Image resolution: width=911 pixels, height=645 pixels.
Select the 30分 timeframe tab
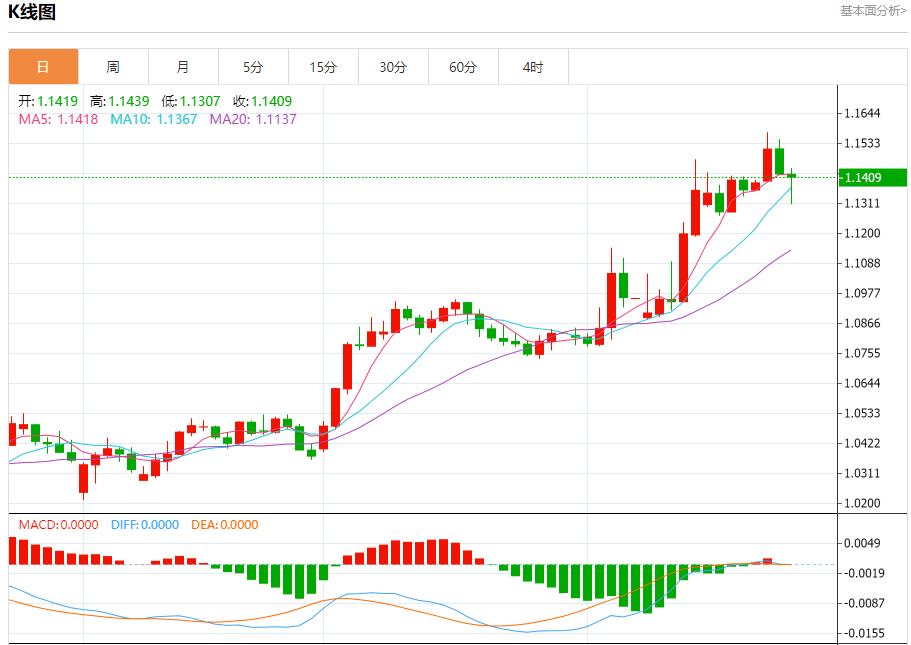pyautogui.click(x=393, y=67)
